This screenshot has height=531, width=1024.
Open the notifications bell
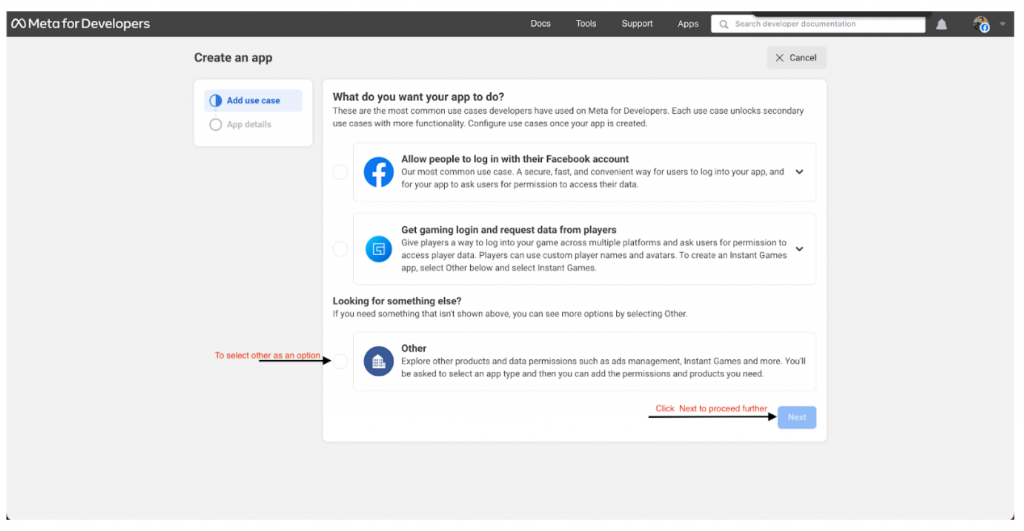coord(941,24)
